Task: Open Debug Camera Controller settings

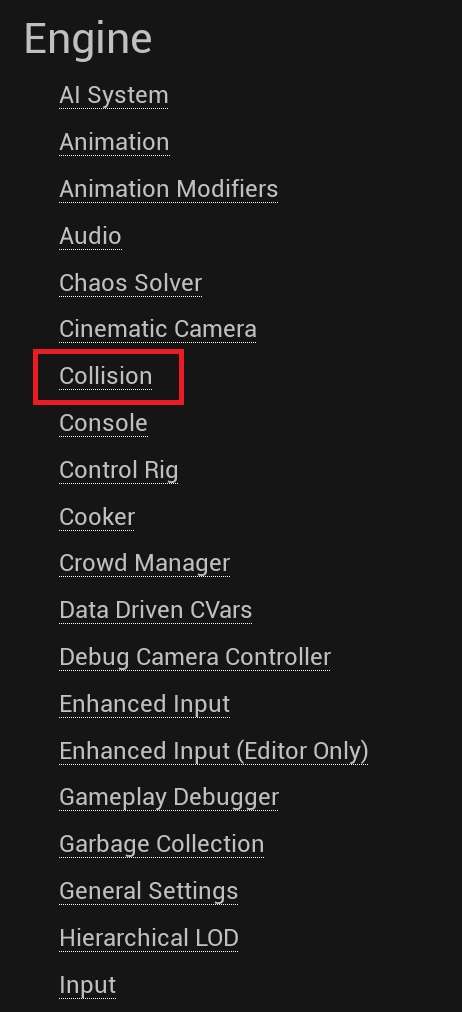Action: 195,657
